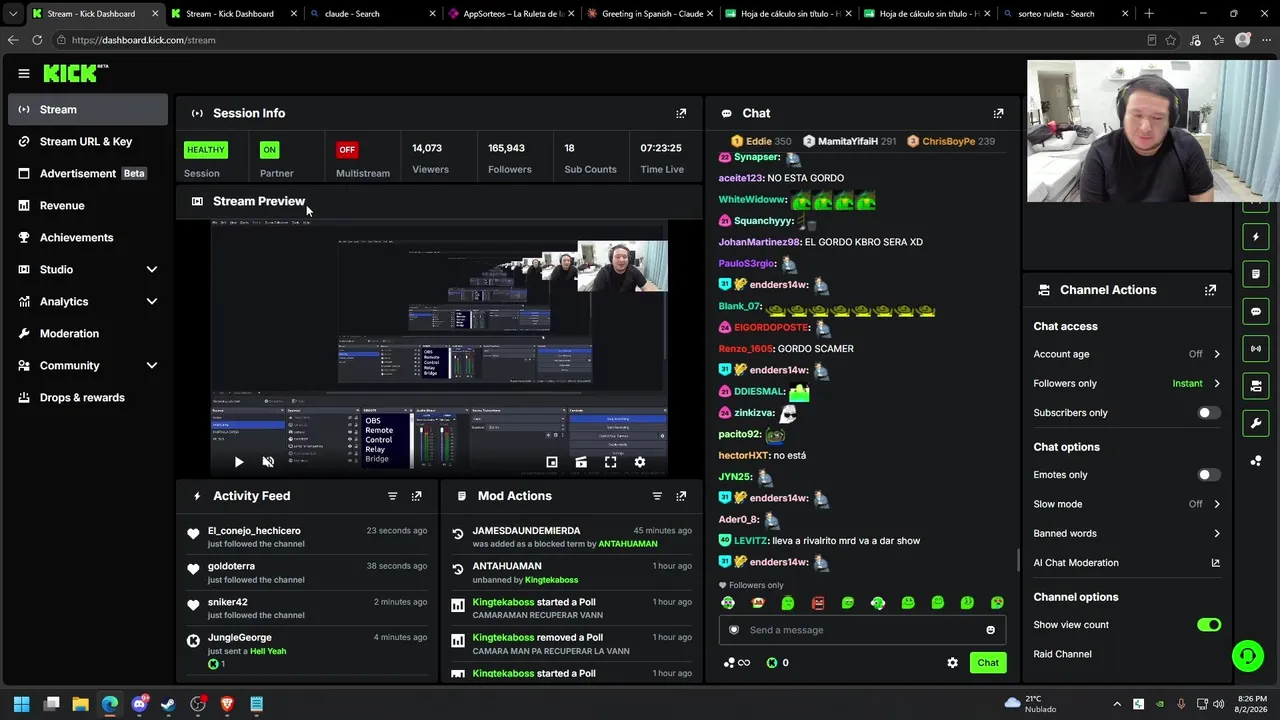Open the Mod Actions filter options

(657, 496)
